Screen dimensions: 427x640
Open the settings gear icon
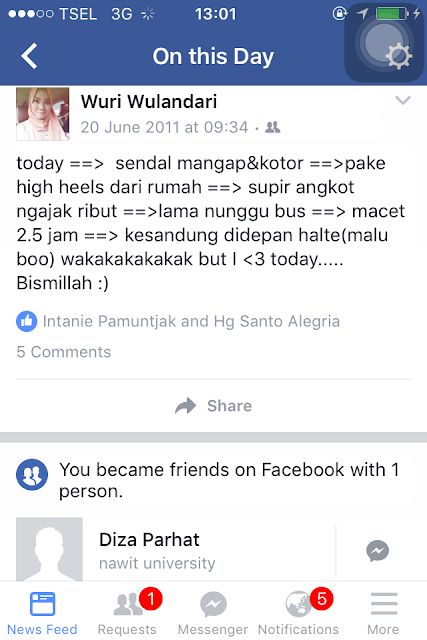pos(399,56)
